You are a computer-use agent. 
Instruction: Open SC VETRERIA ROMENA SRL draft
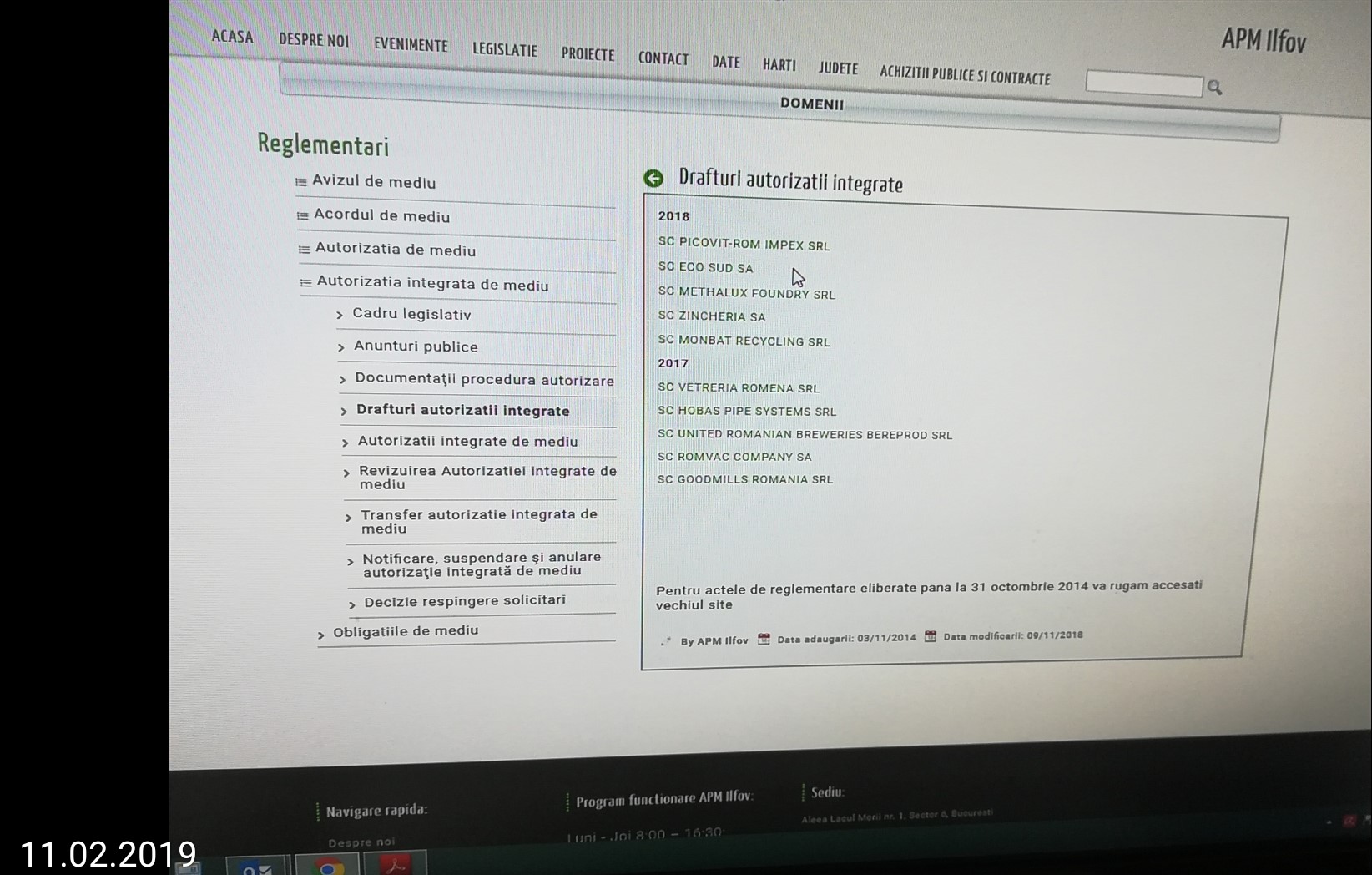click(x=739, y=387)
